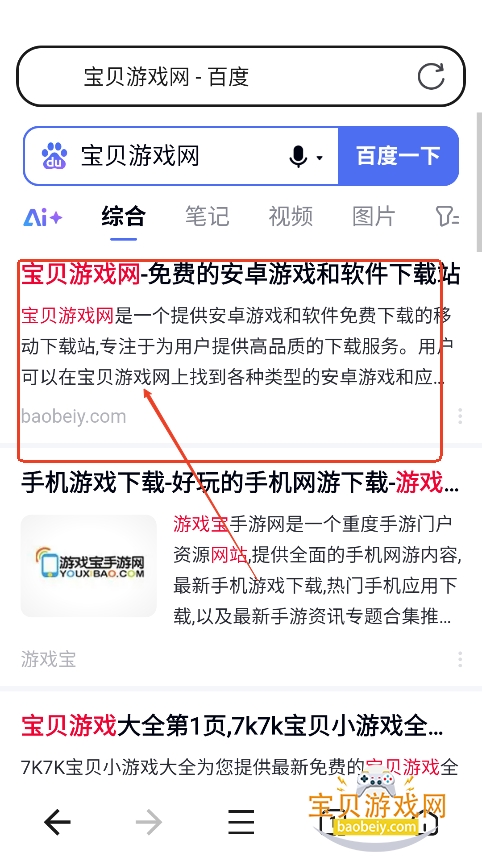Open more options for the baobeiy.com result
Image resolution: width=482 pixels, height=857 pixels.
[460, 416]
